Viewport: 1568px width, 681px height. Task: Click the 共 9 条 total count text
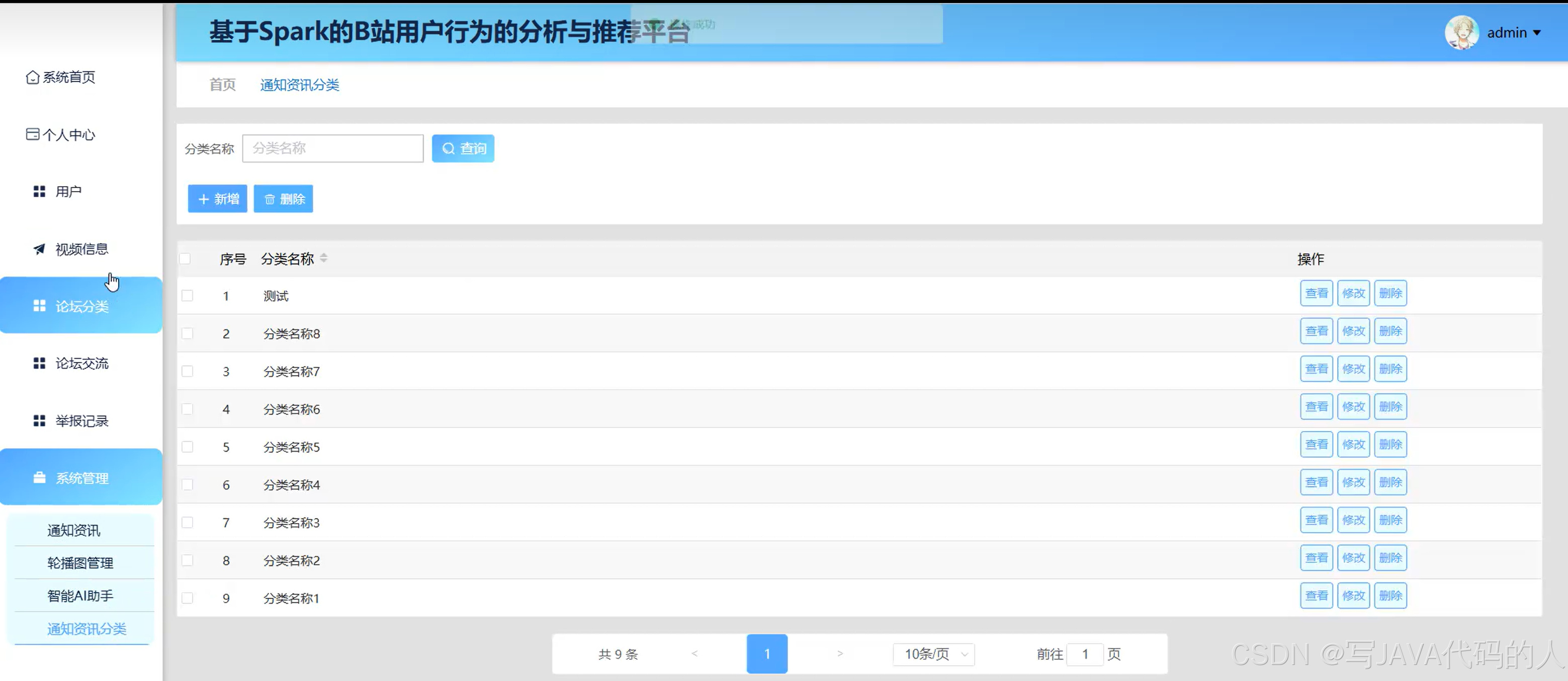[x=618, y=654]
